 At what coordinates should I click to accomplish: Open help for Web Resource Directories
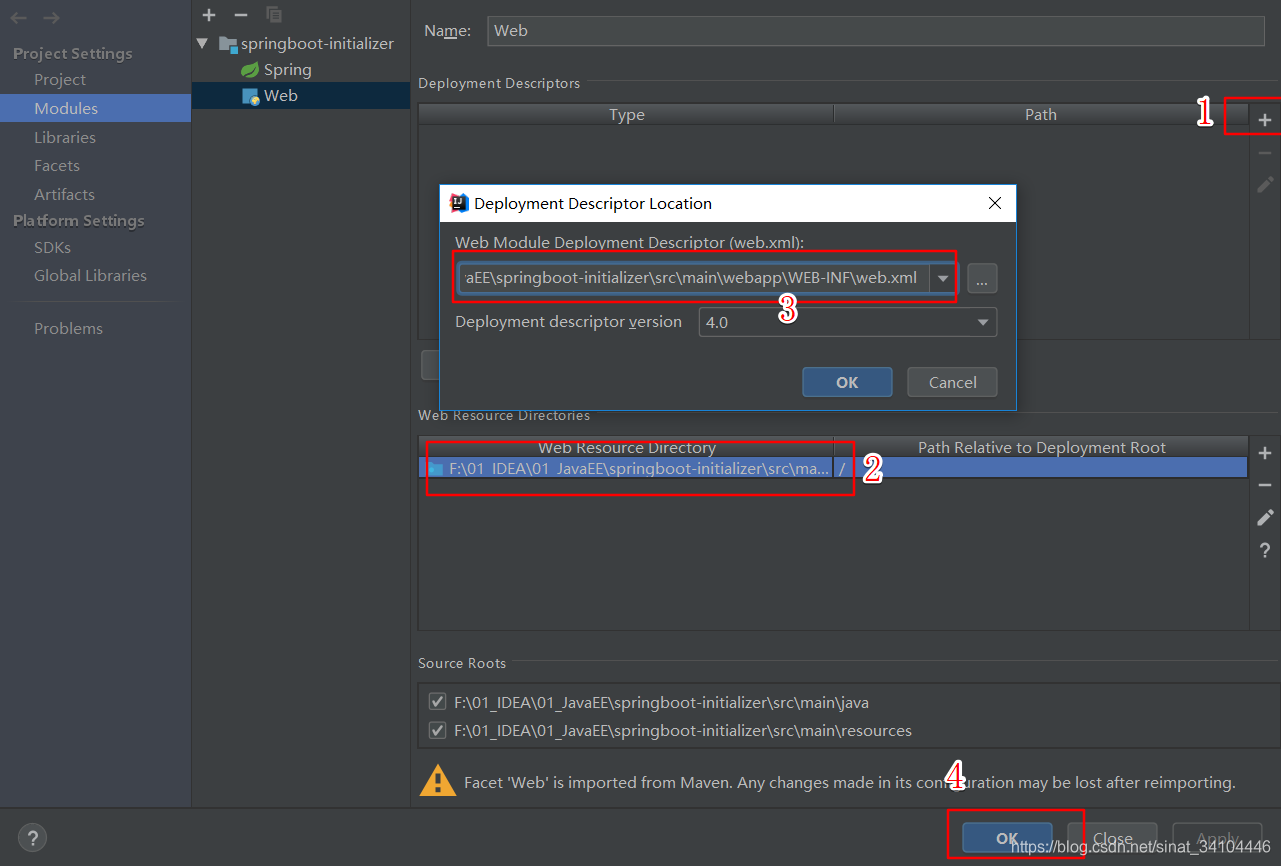1264,550
